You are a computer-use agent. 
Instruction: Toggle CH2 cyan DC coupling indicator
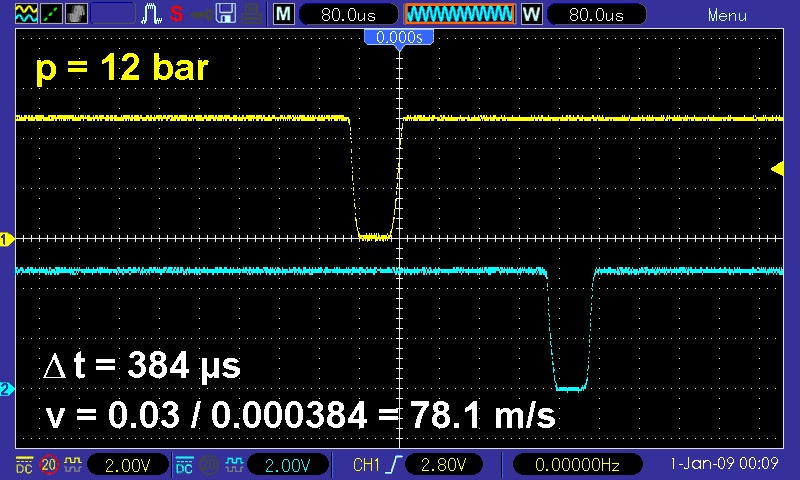(x=184, y=464)
